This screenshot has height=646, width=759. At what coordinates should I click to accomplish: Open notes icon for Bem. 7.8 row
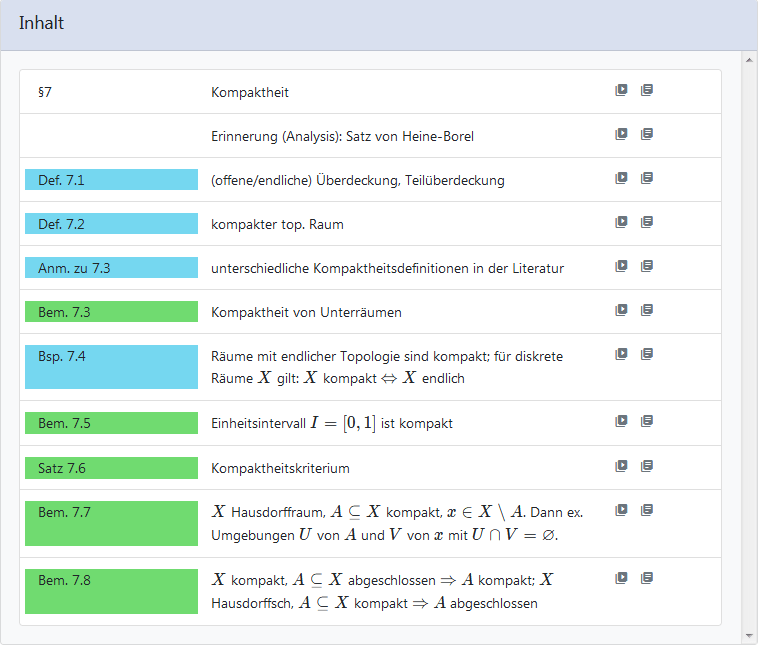pyautogui.click(x=647, y=578)
